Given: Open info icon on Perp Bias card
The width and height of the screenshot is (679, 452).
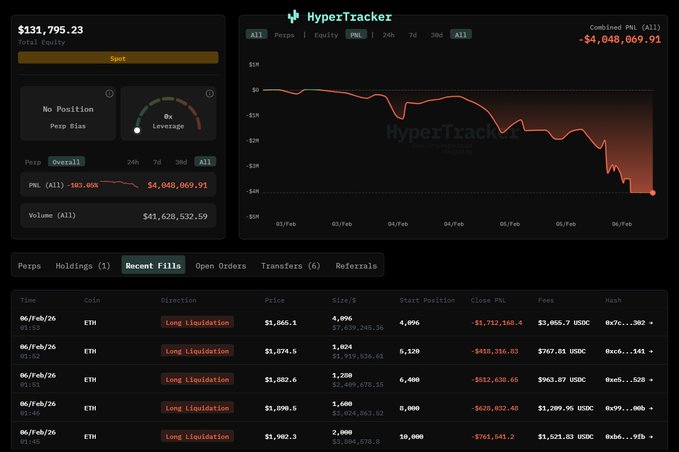Looking at the screenshot, I should (x=110, y=94).
